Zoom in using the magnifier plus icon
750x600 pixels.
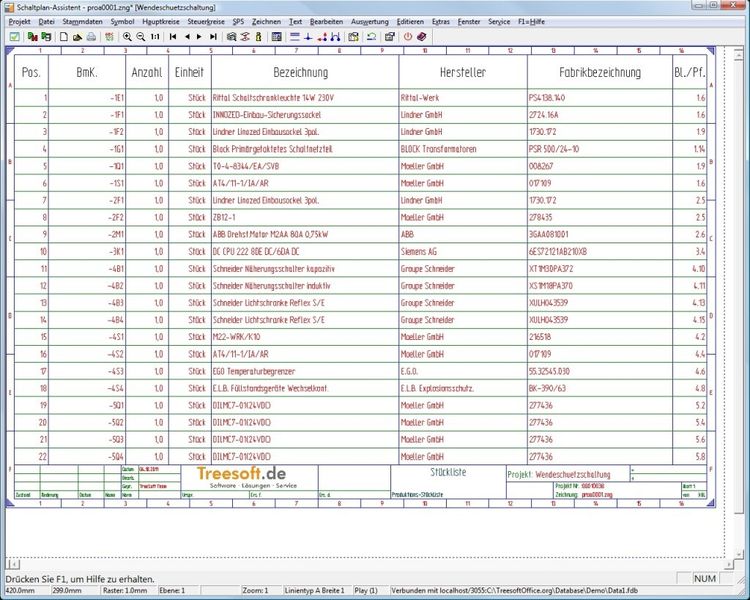click(126, 36)
